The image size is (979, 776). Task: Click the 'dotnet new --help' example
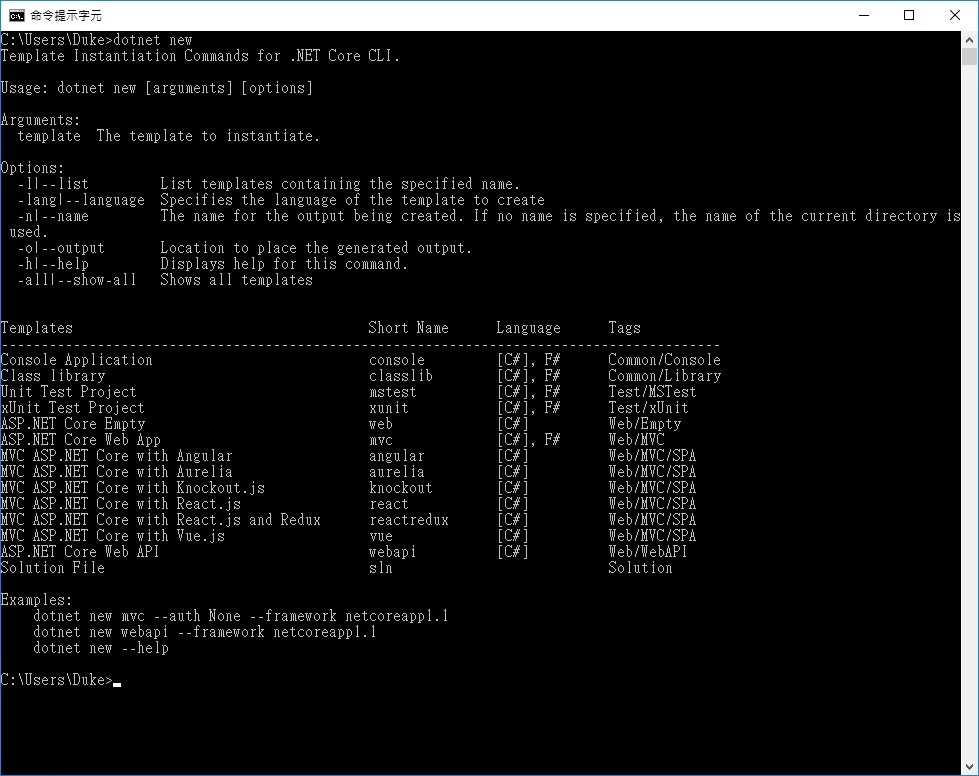pyautogui.click(x=101, y=648)
